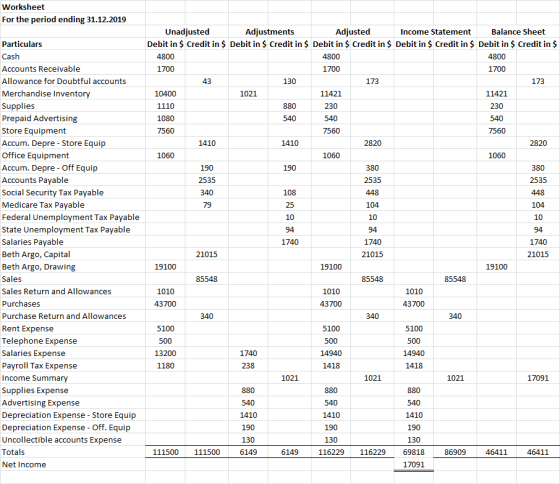Viewport: 560px width, 484px height.
Task: Click the 17091 cell in Net Income row
Action: pos(414,465)
